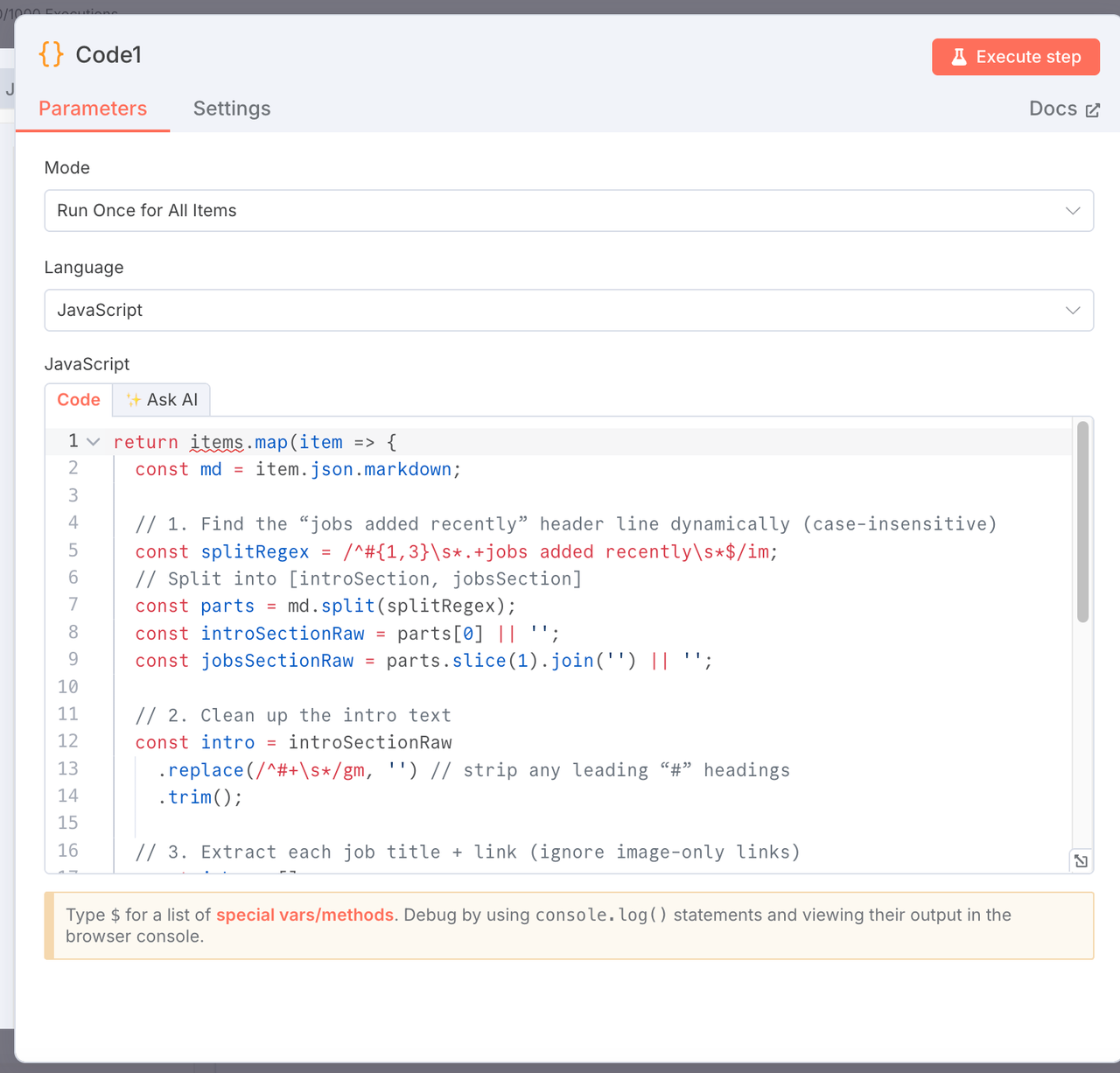Select the Ask AI tab
Image resolution: width=1120 pixels, height=1073 pixels.
162,400
